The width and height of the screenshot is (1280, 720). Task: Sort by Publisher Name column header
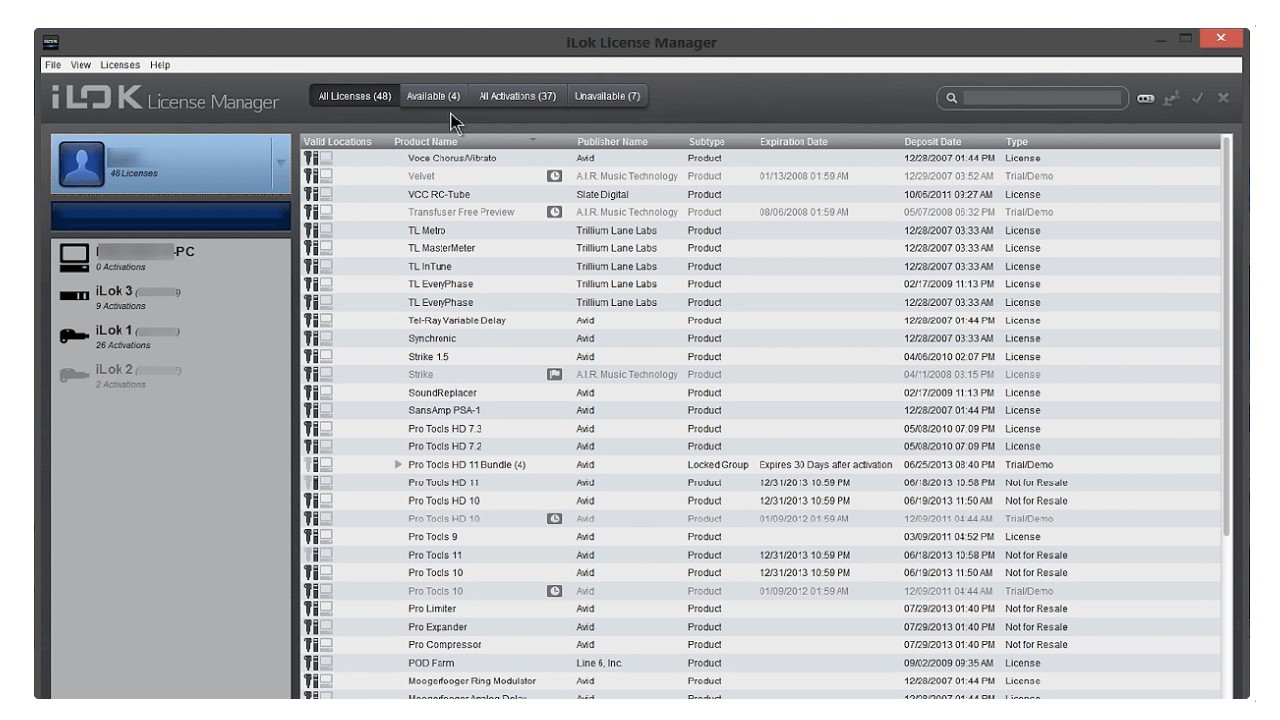click(x=612, y=142)
